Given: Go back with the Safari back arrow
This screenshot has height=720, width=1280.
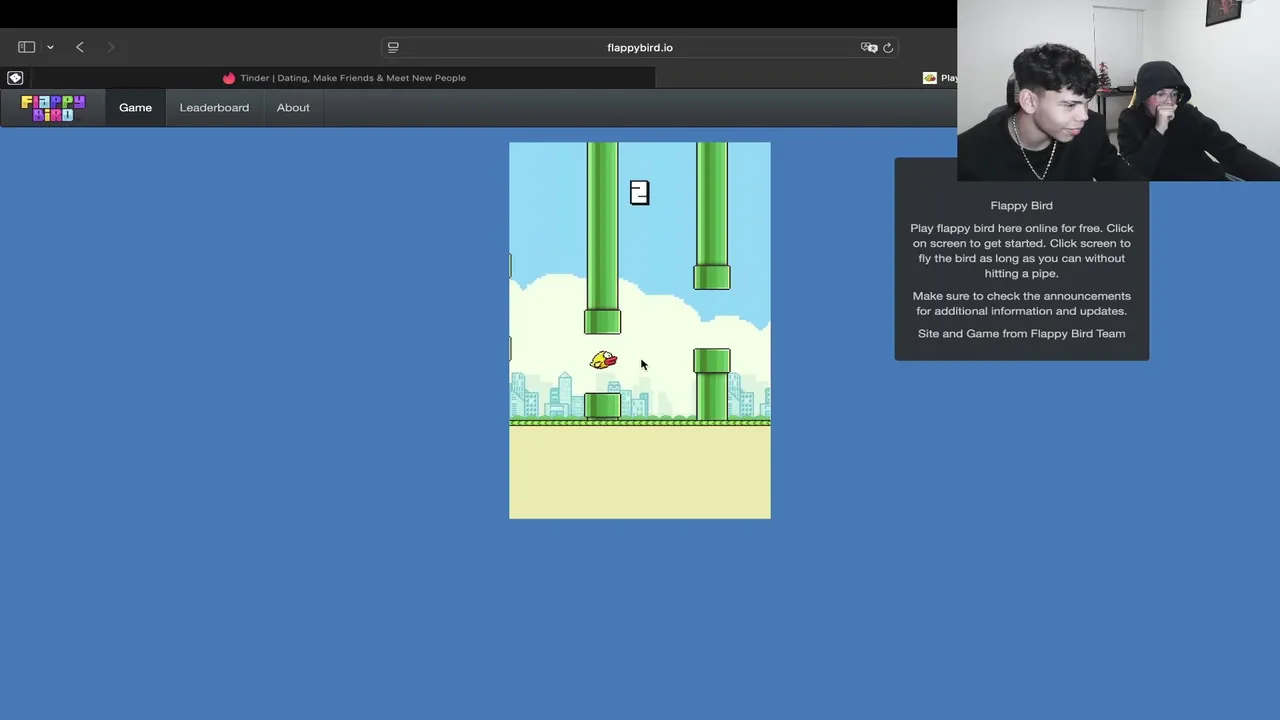Looking at the screenshot, I should point(80,47).
